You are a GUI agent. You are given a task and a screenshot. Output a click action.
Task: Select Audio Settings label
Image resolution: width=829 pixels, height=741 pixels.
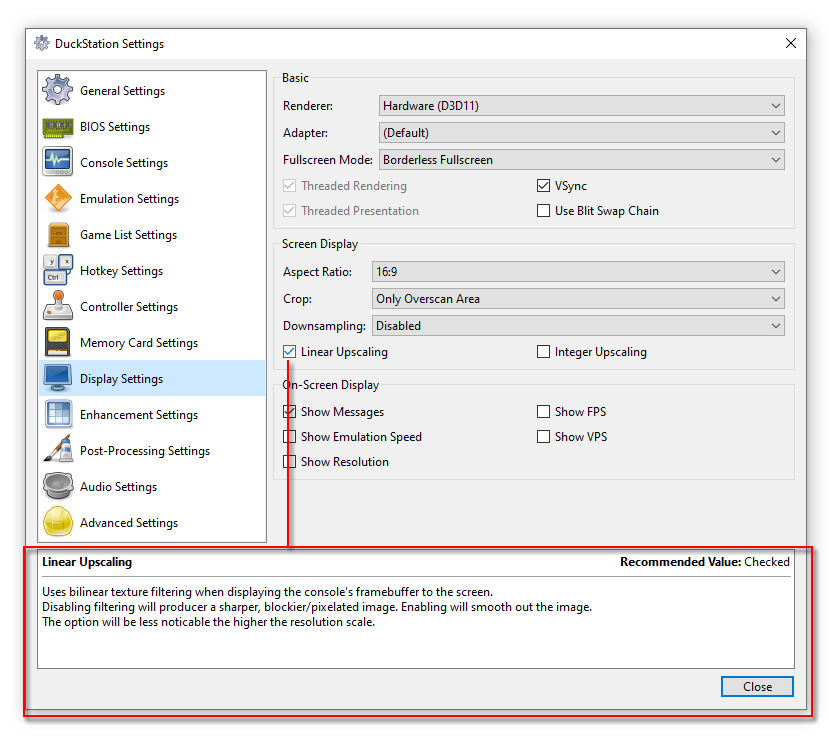pos(118,487)
